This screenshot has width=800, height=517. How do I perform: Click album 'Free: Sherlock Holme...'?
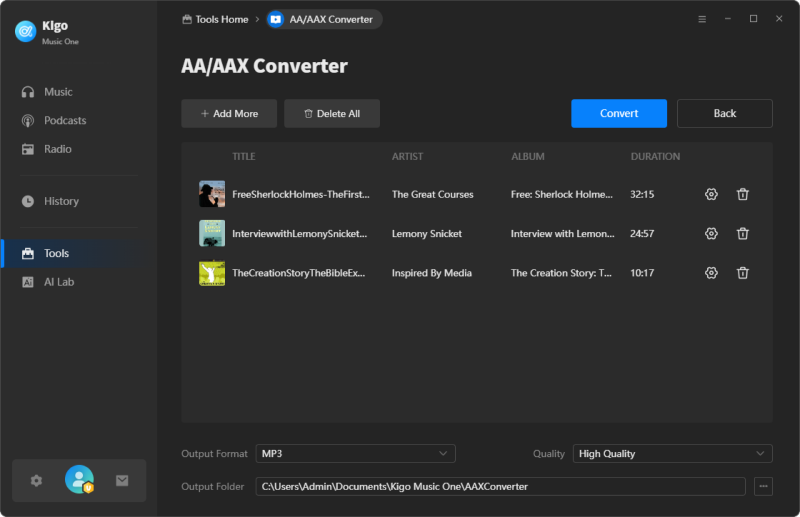(562, 194)
